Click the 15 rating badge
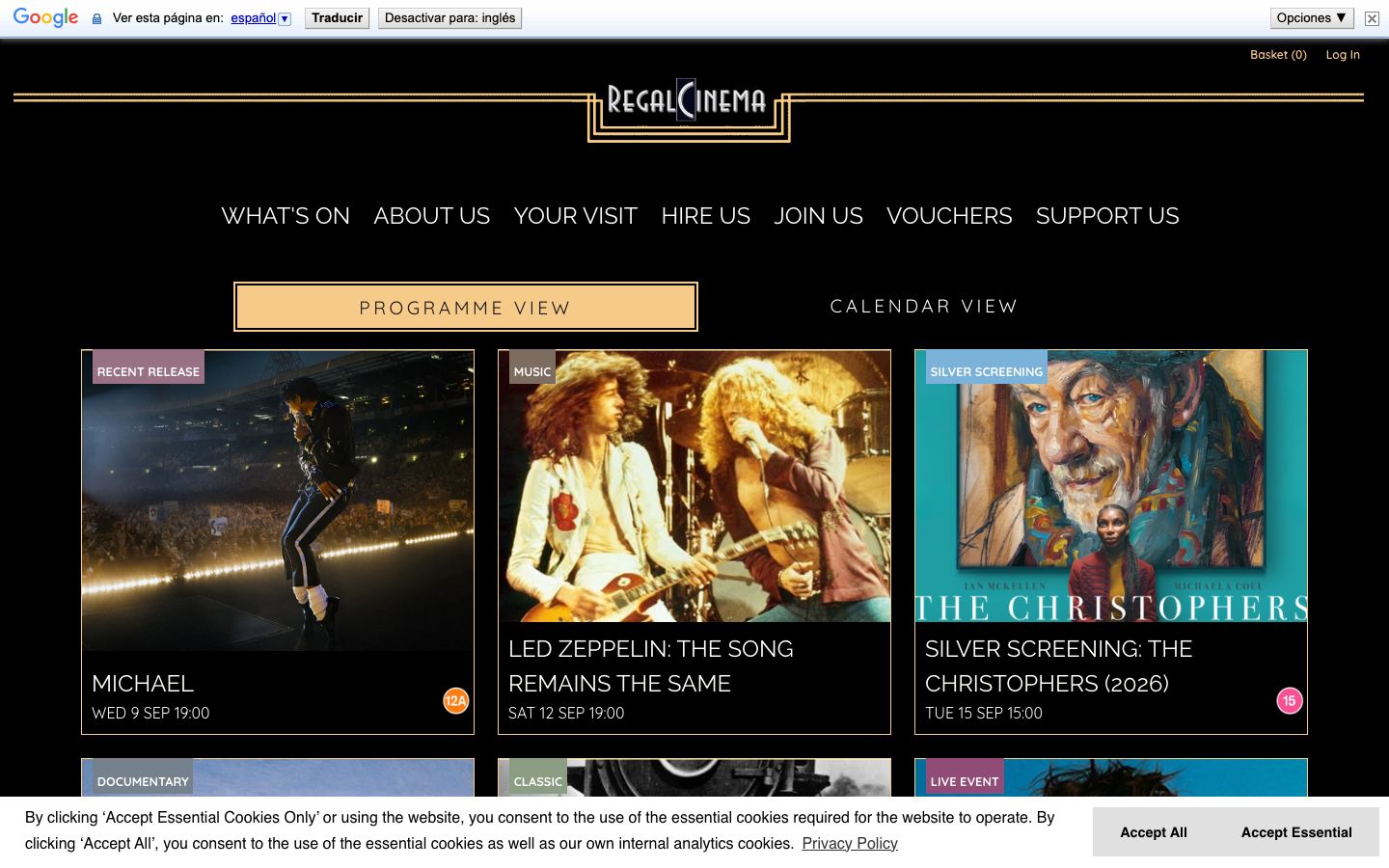 (1289, 701)
